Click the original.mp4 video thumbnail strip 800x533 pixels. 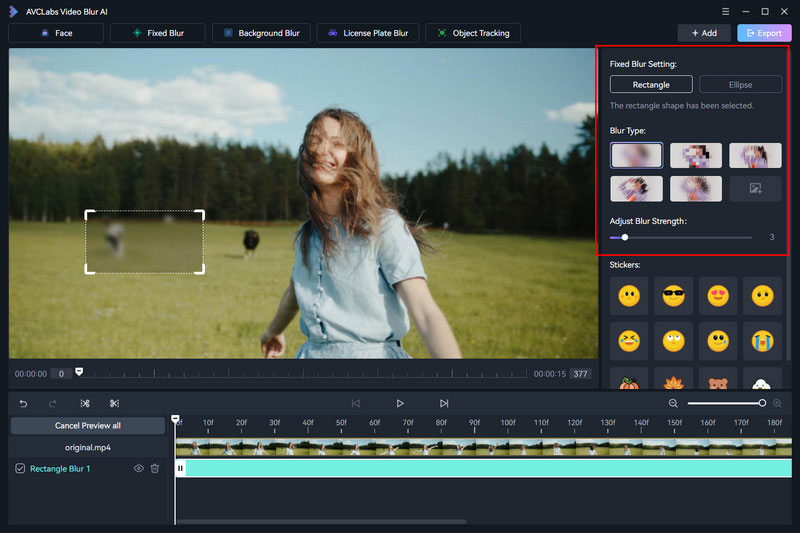pyautogui.click(x=483, y=447)
